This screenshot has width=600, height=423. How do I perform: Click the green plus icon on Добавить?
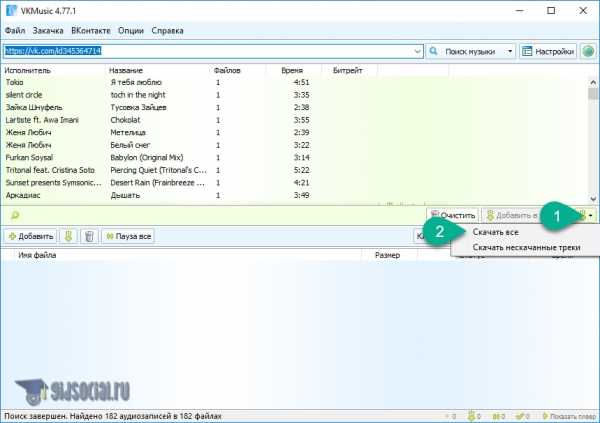[12, 237]
